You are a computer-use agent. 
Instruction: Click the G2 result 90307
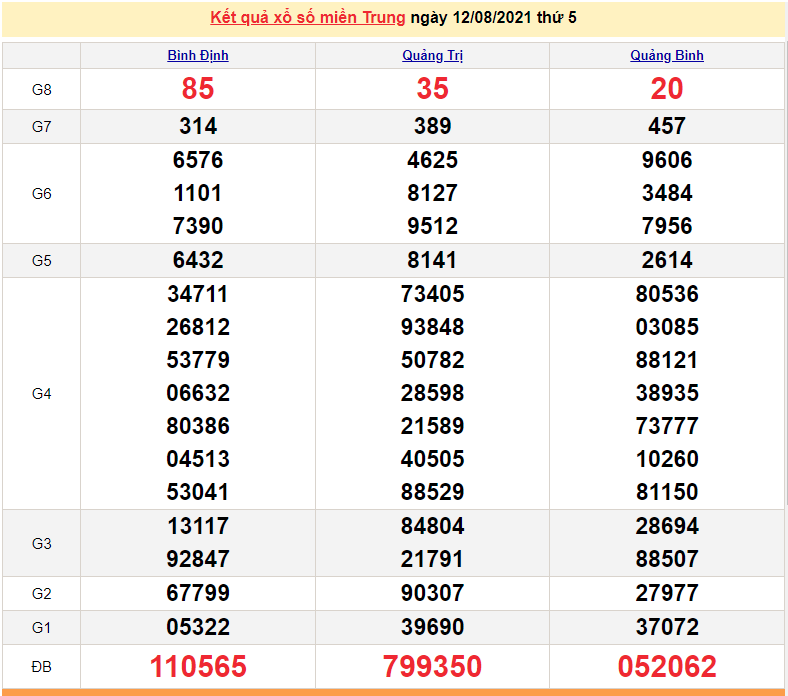coord(432,593)
